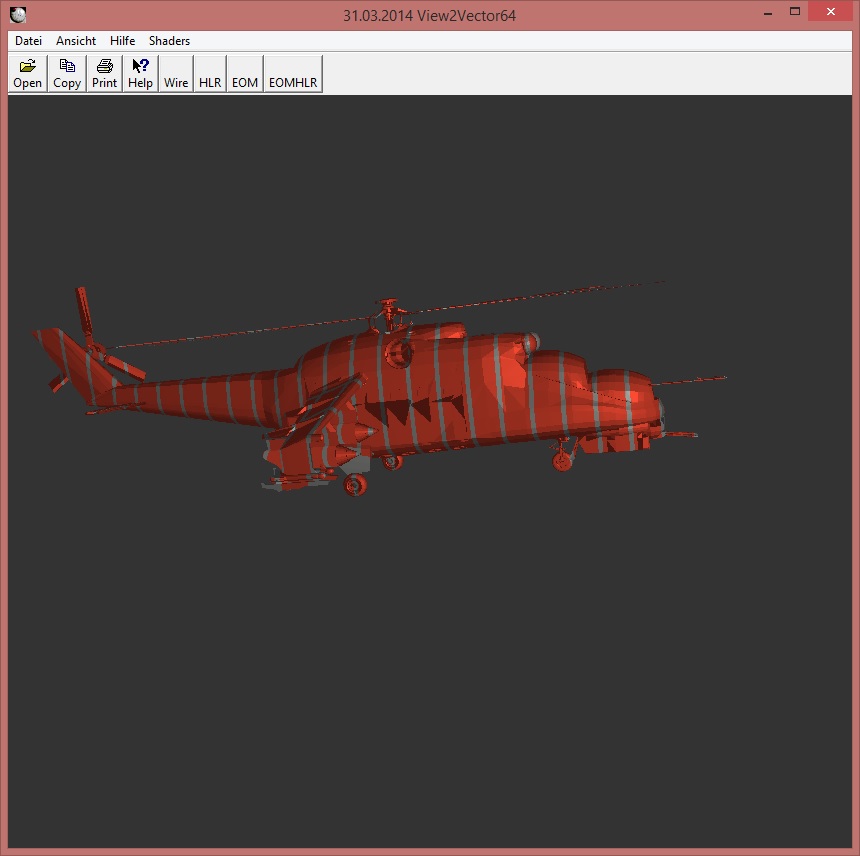Select the EOM toolbar button
This screenshot has width=860, height=856.
tap(245, 73)
